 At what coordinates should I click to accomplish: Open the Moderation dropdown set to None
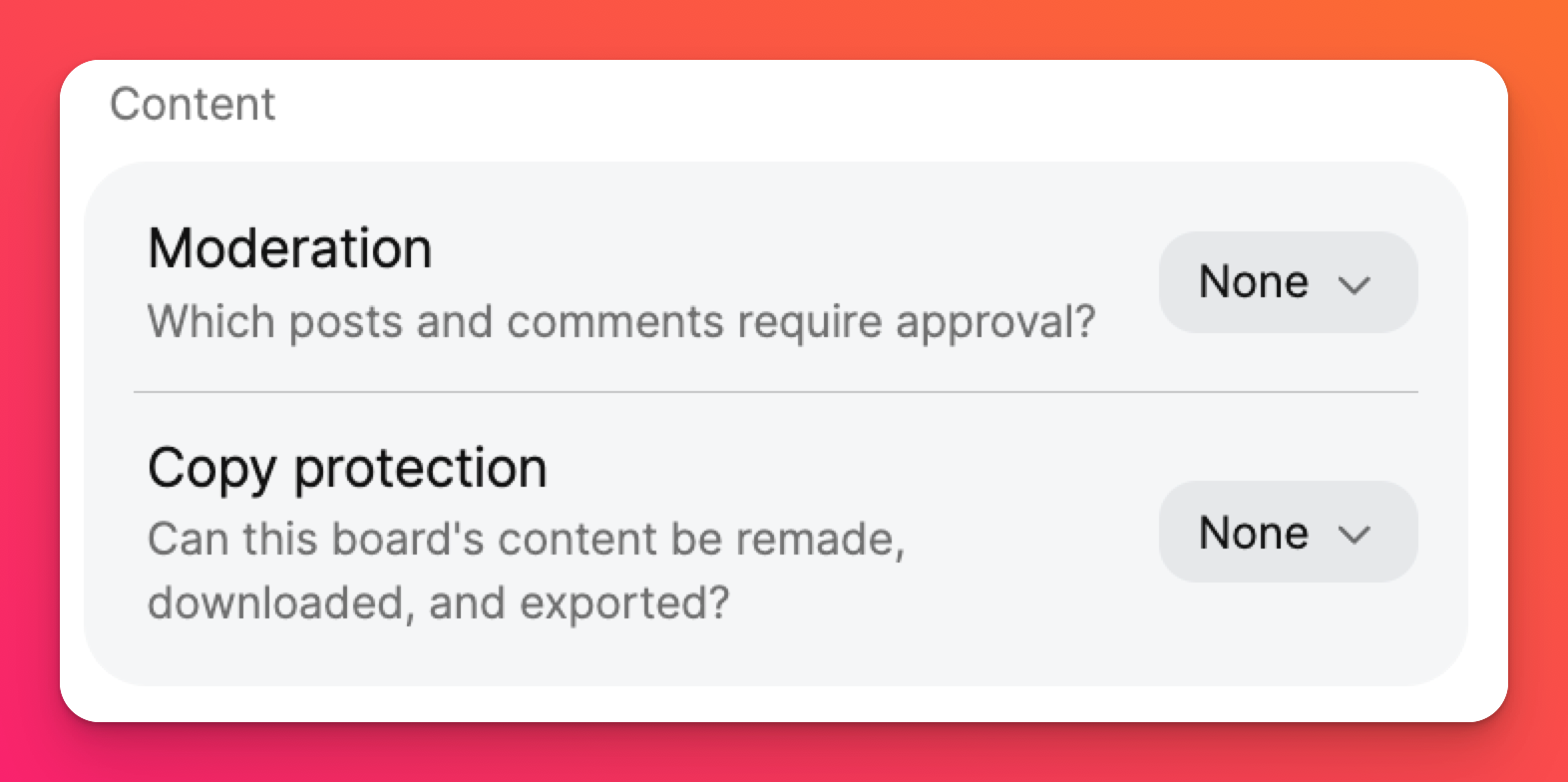click(1287, 282)
